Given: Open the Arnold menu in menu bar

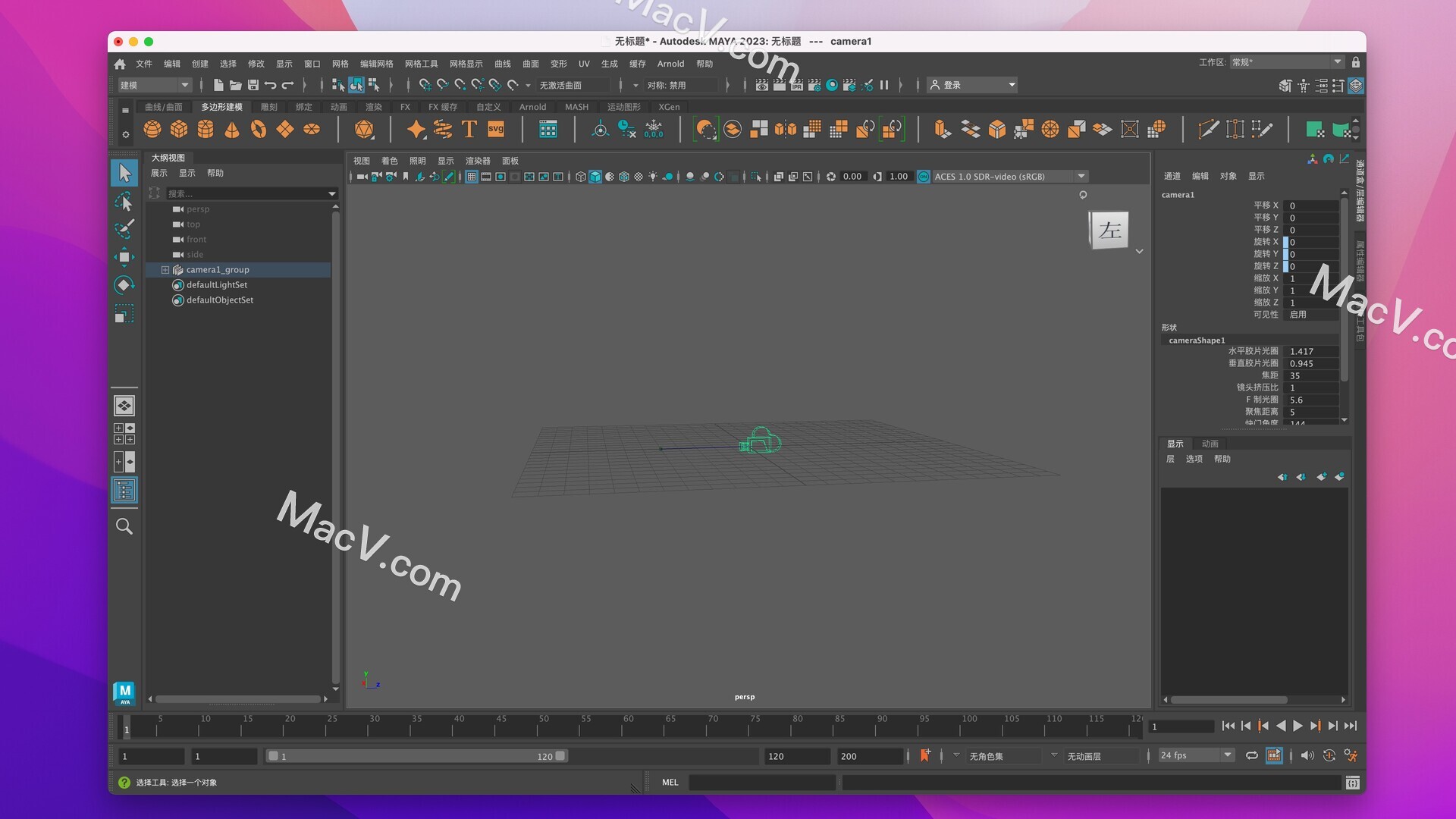Looking at the screenshot, I should tap(670, 64).
